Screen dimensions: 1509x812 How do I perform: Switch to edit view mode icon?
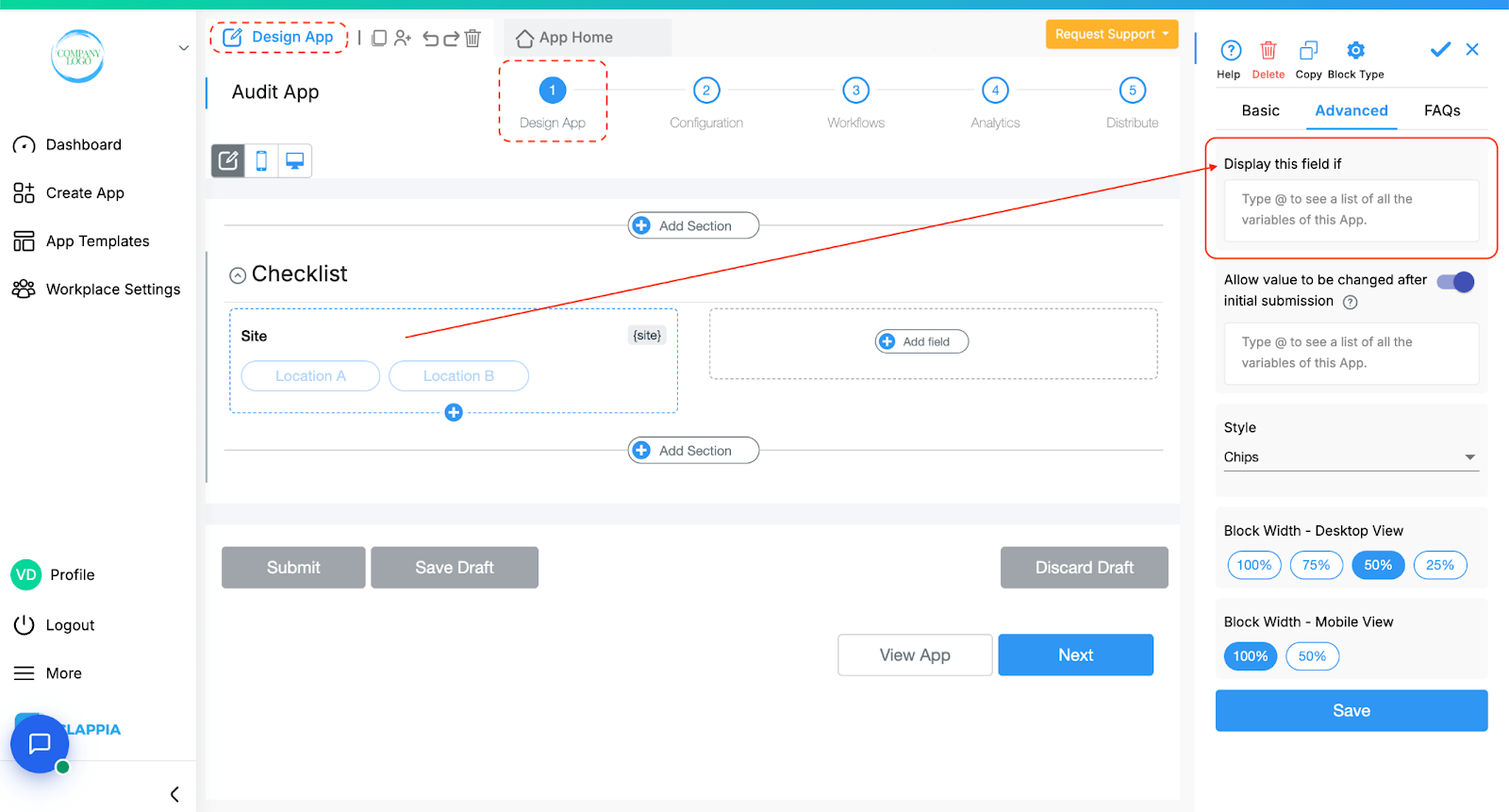pyautogui.click(x=228, y=161)
